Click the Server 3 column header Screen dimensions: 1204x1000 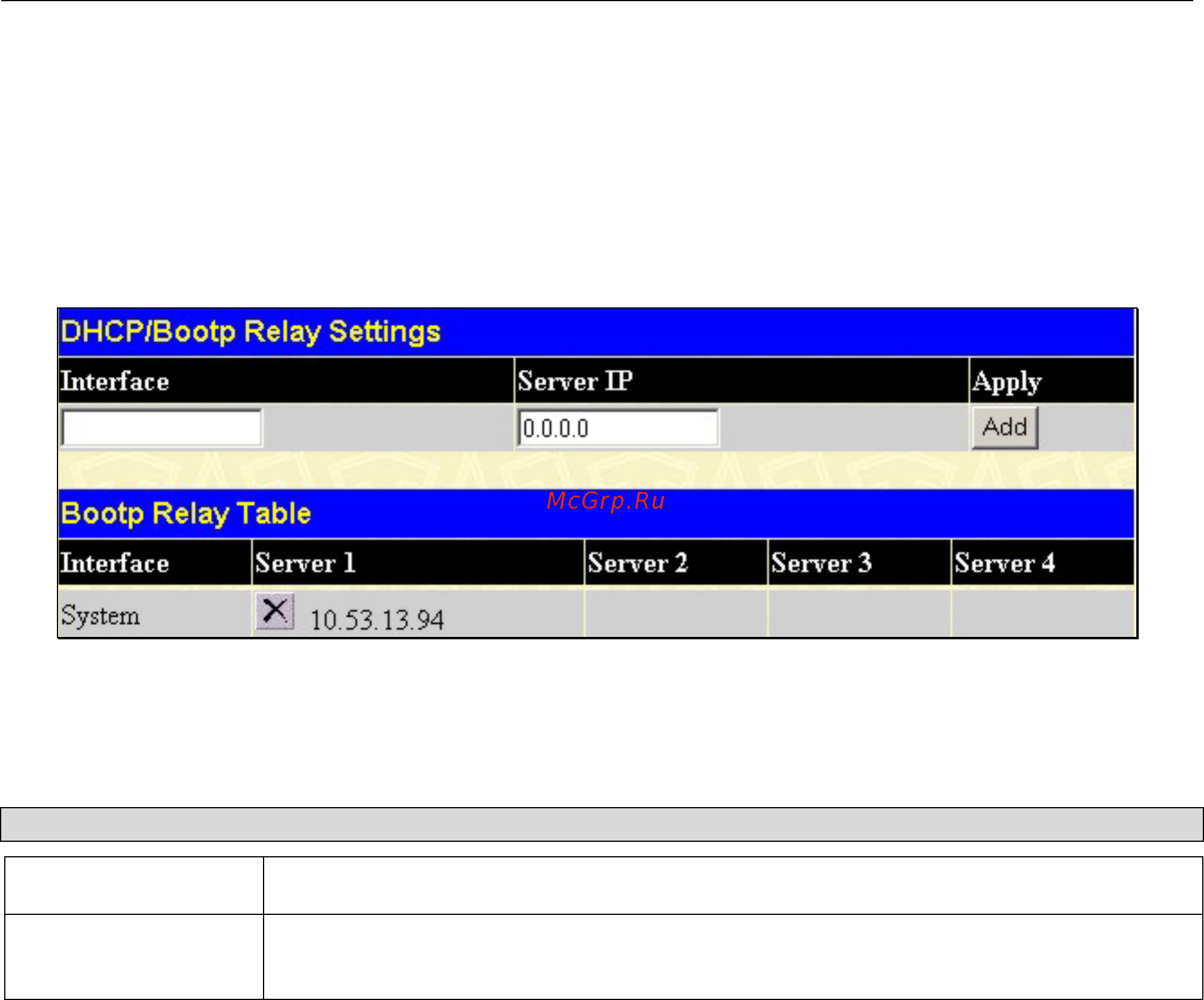(x=860, y=563)
